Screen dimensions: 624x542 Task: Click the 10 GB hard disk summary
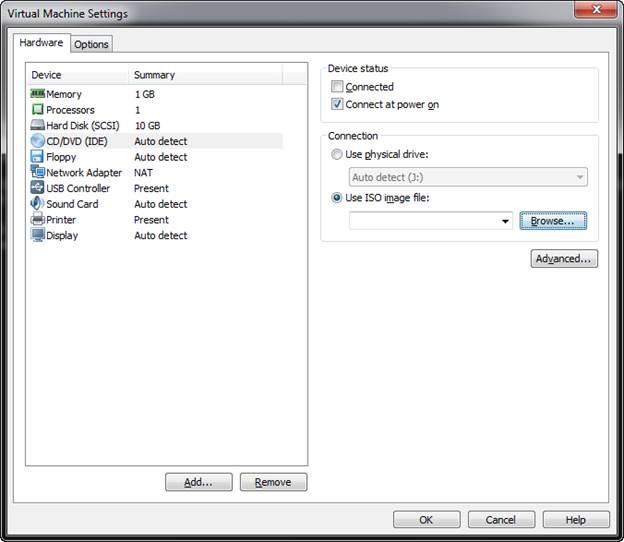pyautogui.click(x=148, y=125)
